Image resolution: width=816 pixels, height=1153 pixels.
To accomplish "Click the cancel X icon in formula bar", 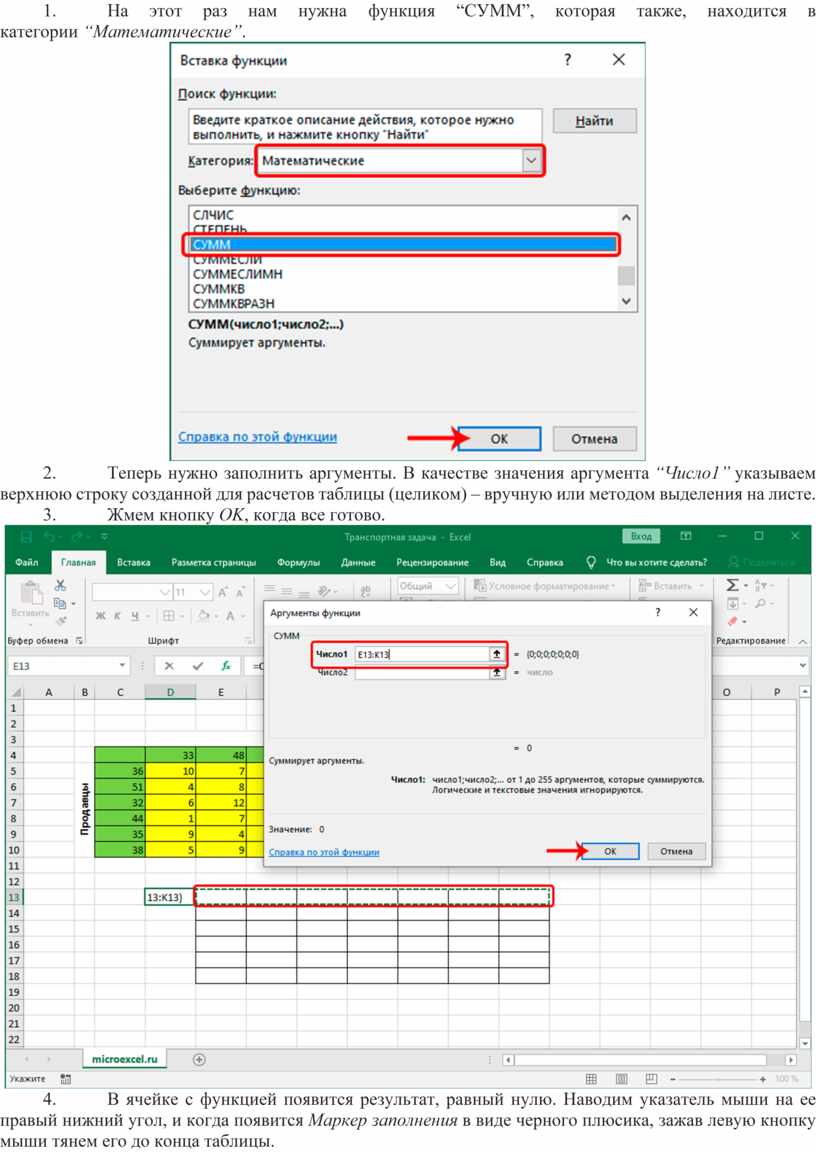I will point(169,665).
